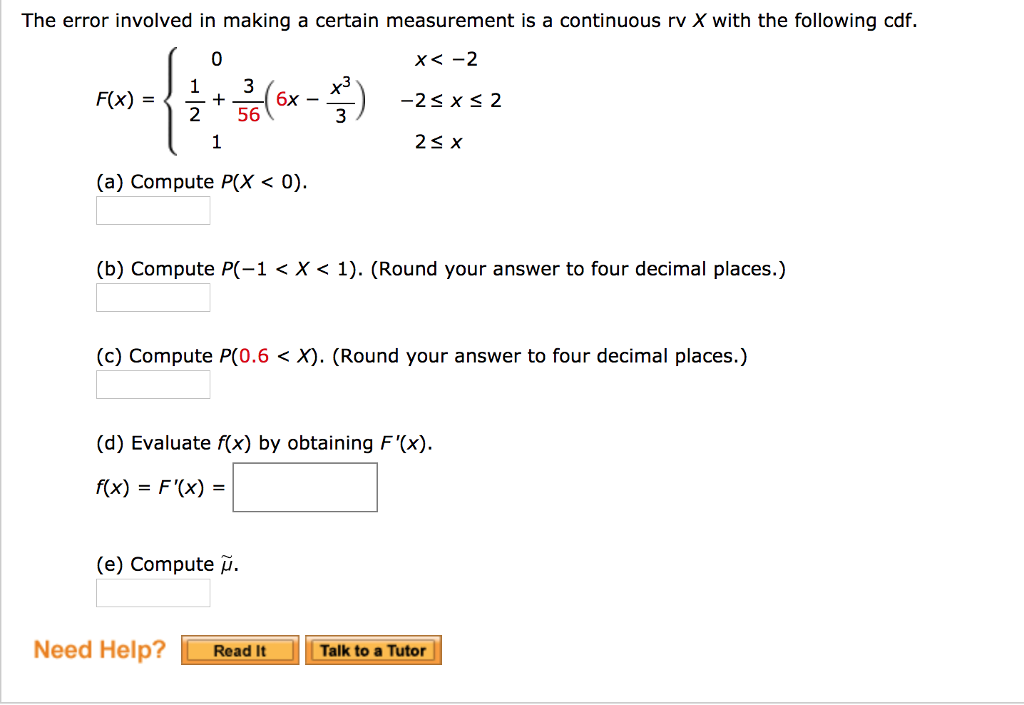Screen dimensions: 1024x705
Task: Click the answer field for part (a)
Action: point(152,210)
